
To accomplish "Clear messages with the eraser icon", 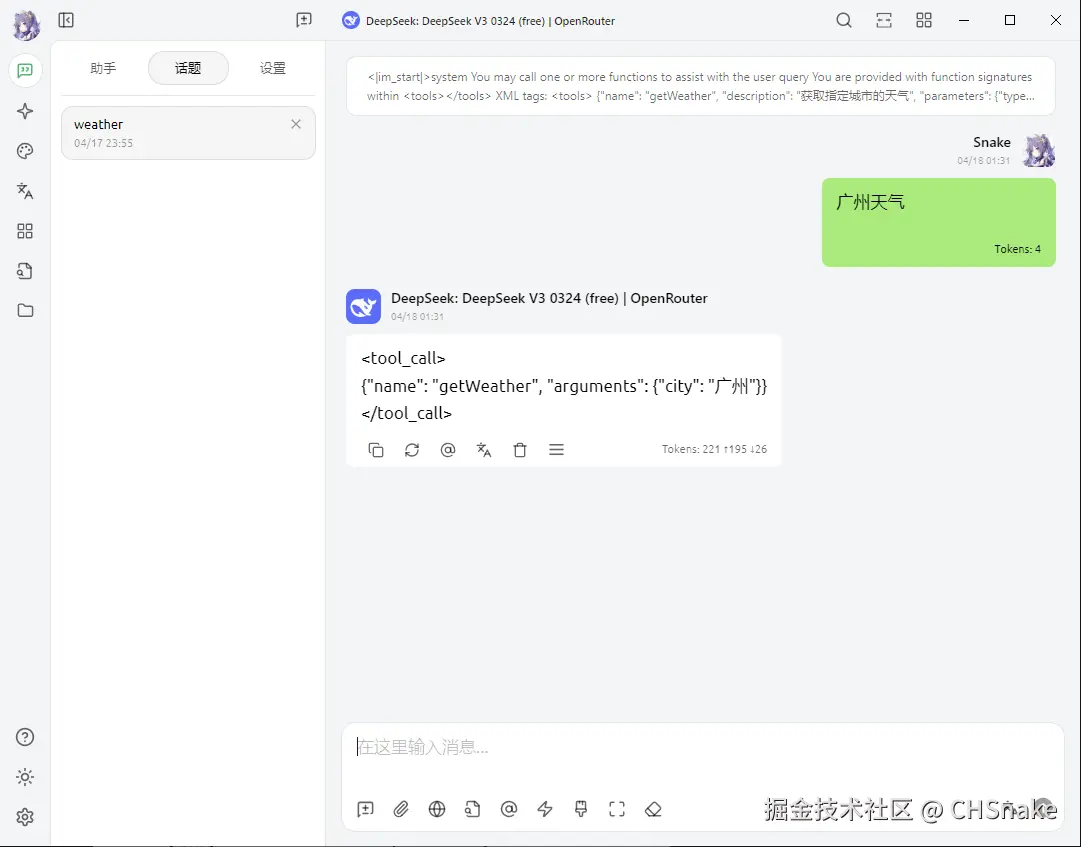I will click(x=653, y=809).
